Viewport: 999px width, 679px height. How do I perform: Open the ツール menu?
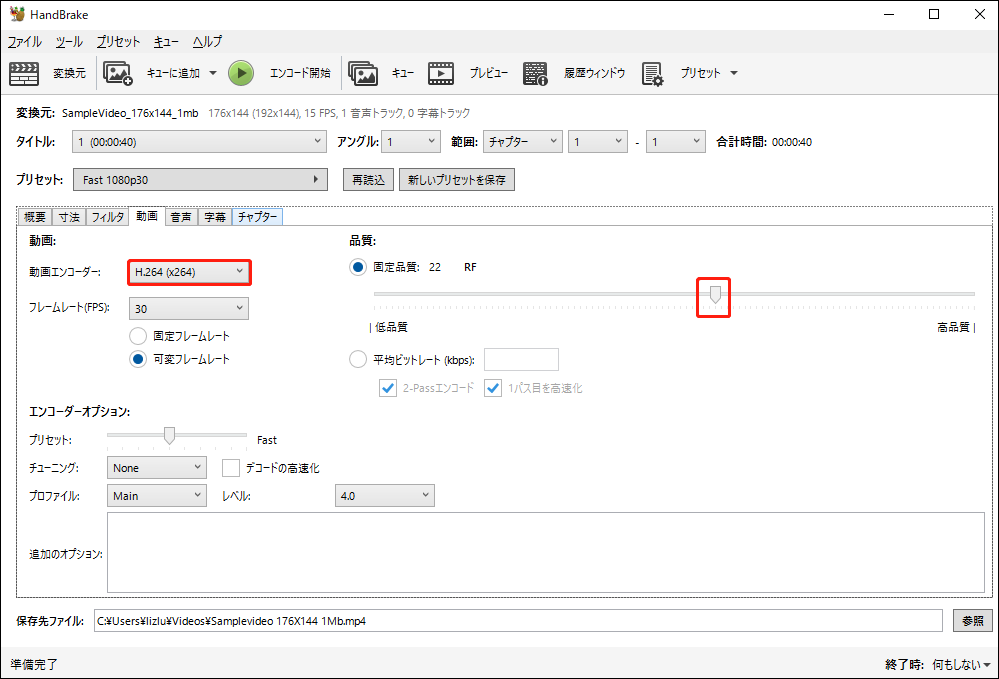point(67,41)
